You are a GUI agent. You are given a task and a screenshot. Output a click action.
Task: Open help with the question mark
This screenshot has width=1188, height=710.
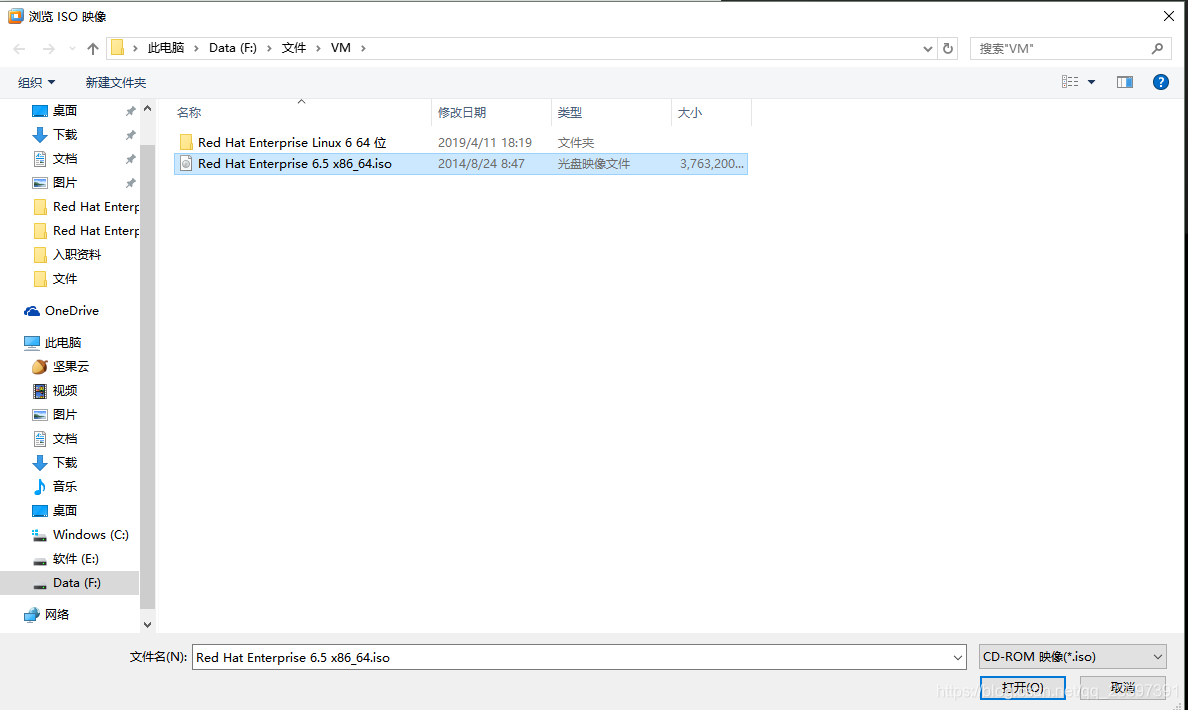click(1161, 82)
